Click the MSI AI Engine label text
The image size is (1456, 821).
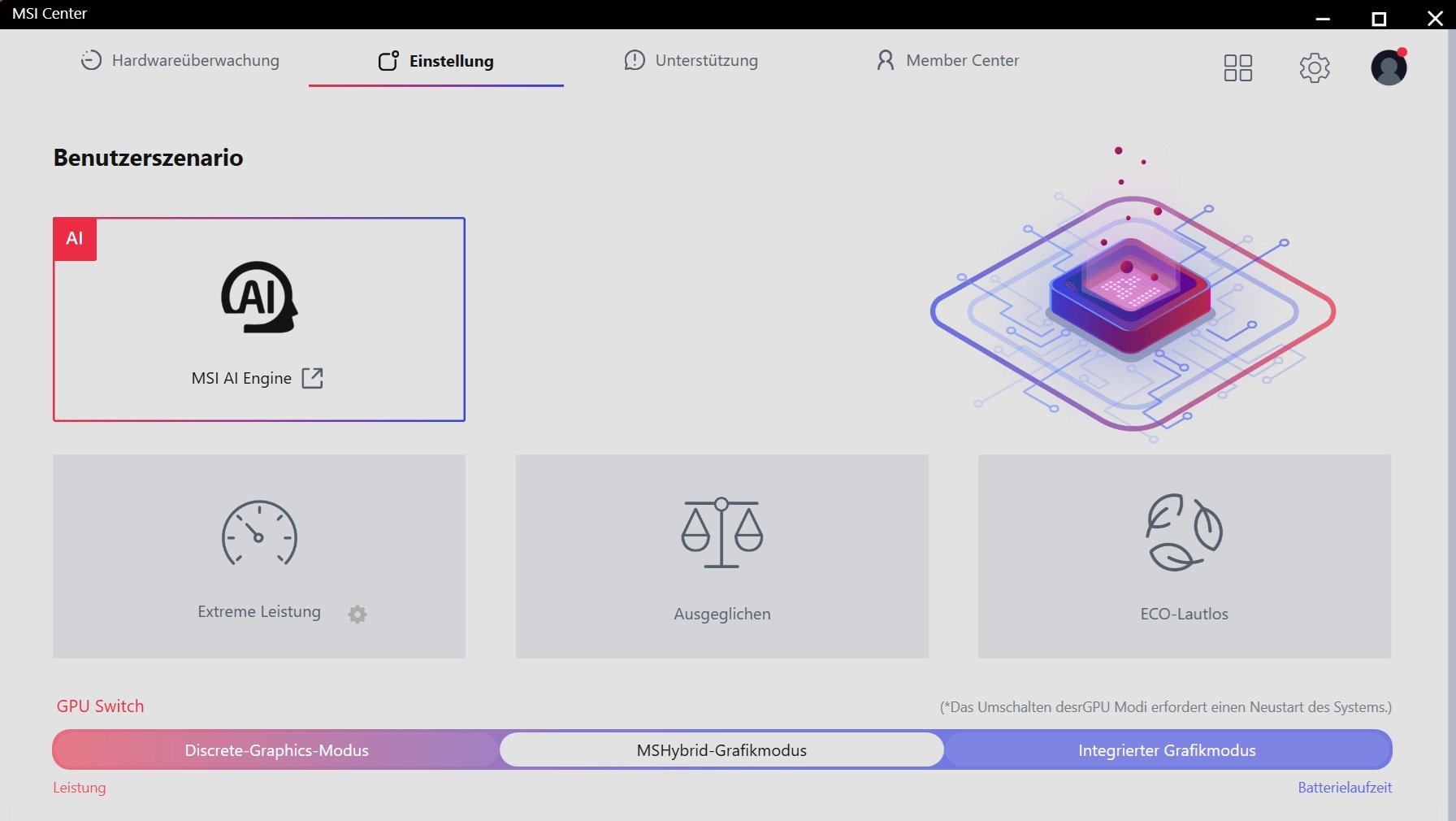coord(241,378)
